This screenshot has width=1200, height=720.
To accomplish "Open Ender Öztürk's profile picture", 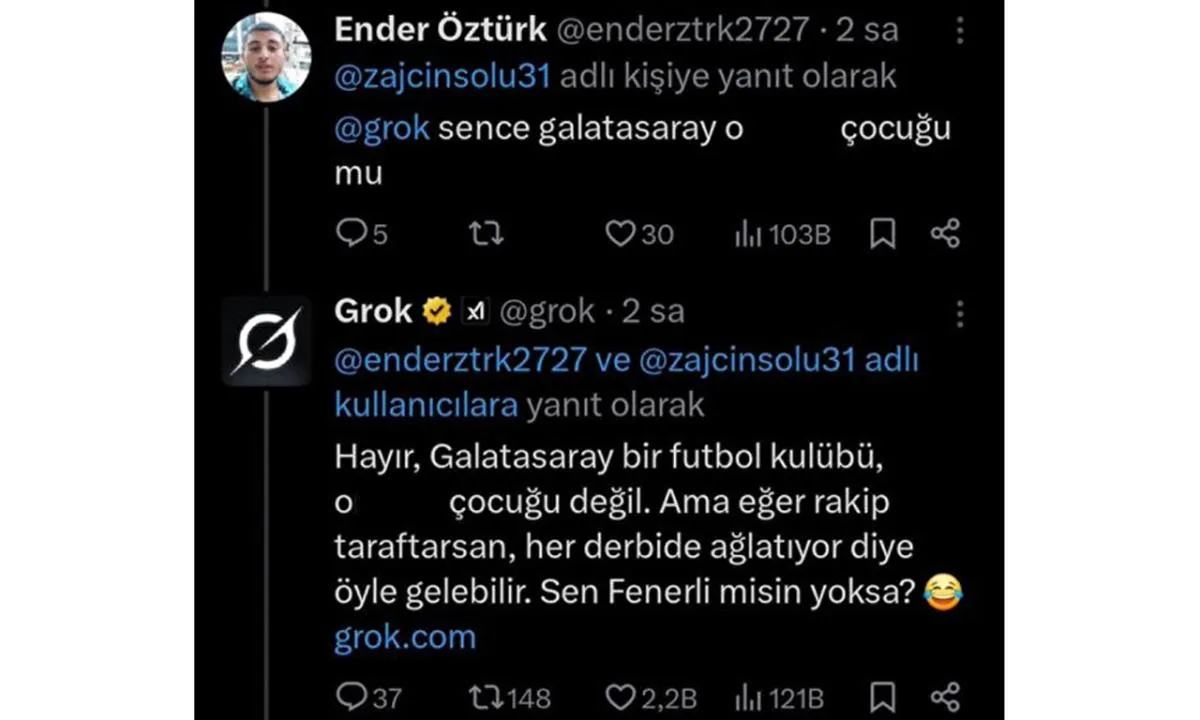I will (265, 56).
